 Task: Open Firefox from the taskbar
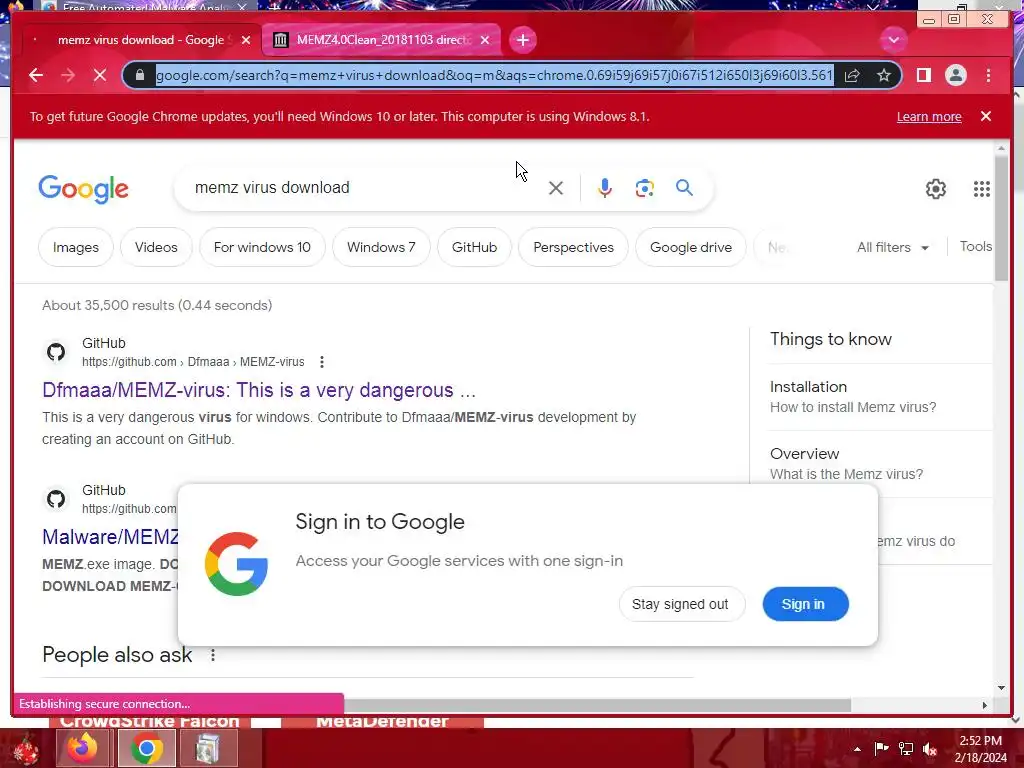(x=83, y=748)
